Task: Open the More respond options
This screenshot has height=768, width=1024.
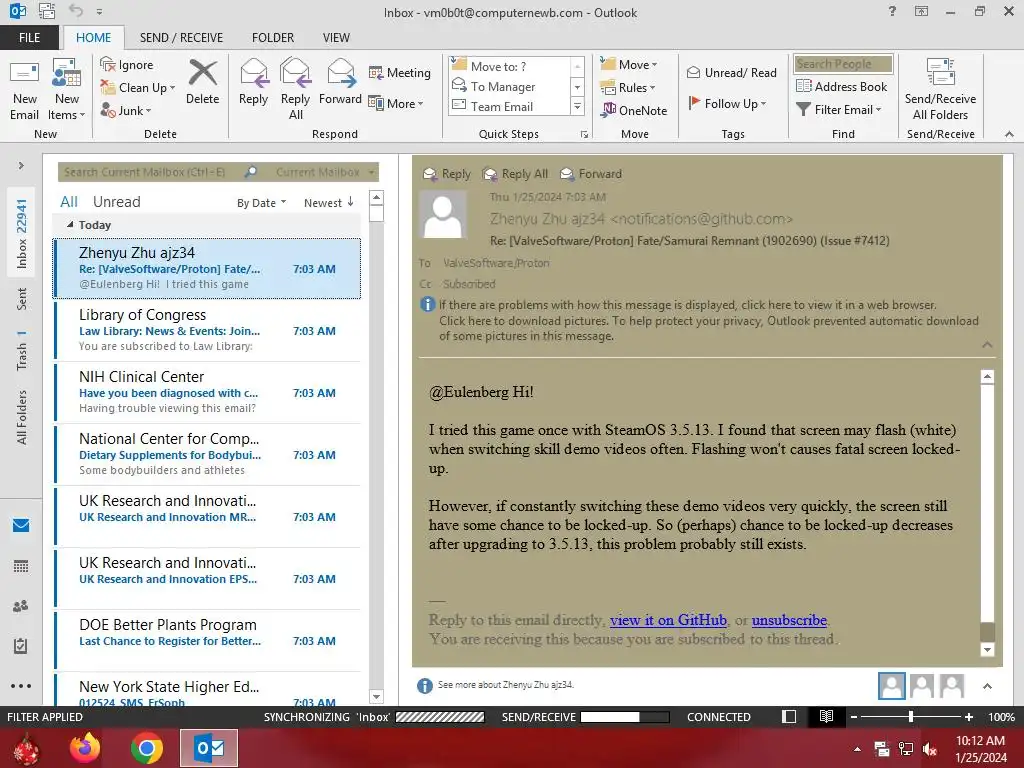Action: tap(396, 103)
